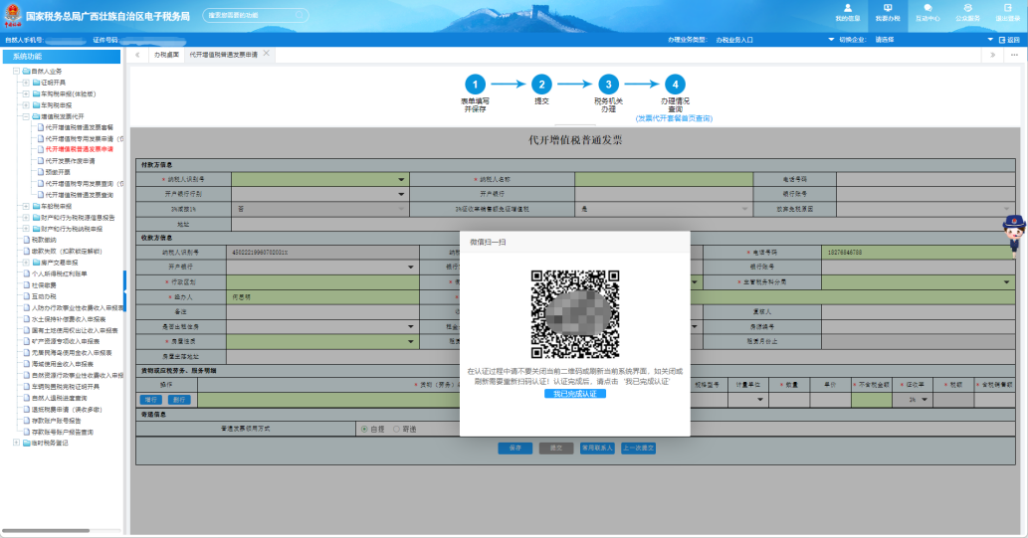Click step 3 税务机关办理 circle
The image size is (1028, 538).
[x=608, y=84]
